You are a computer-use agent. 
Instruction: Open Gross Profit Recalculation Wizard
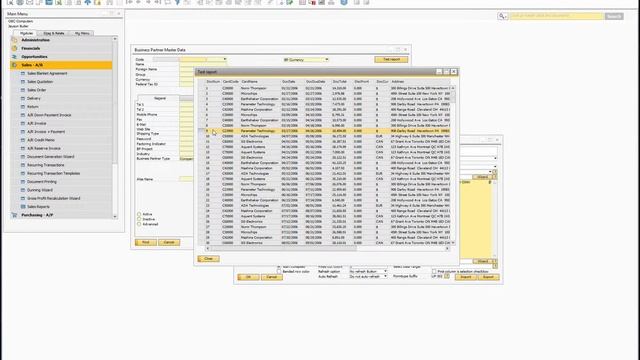pyautogui.click(x=53, y=198)
